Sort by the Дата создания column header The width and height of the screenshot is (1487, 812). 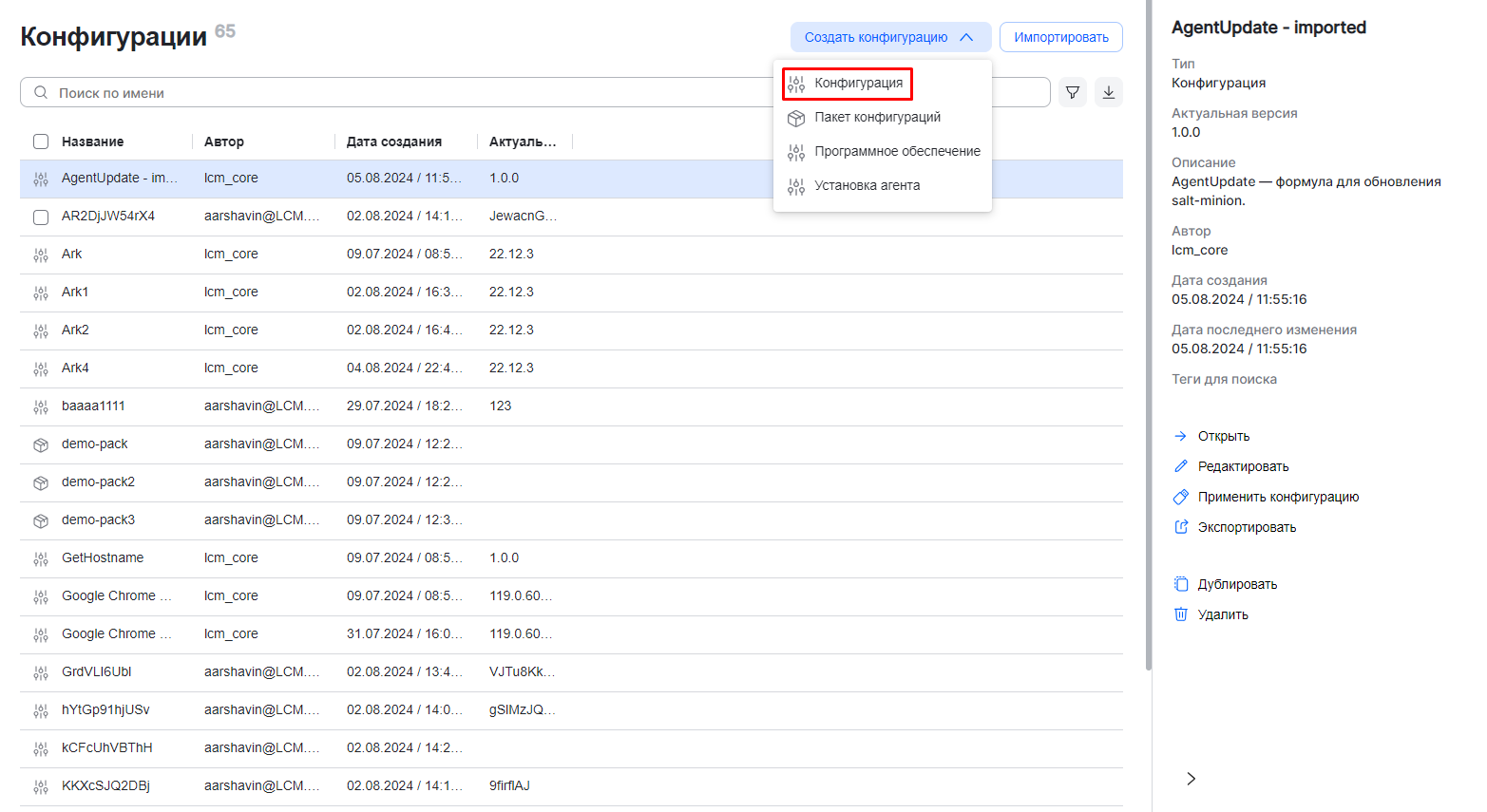(393, 142)
